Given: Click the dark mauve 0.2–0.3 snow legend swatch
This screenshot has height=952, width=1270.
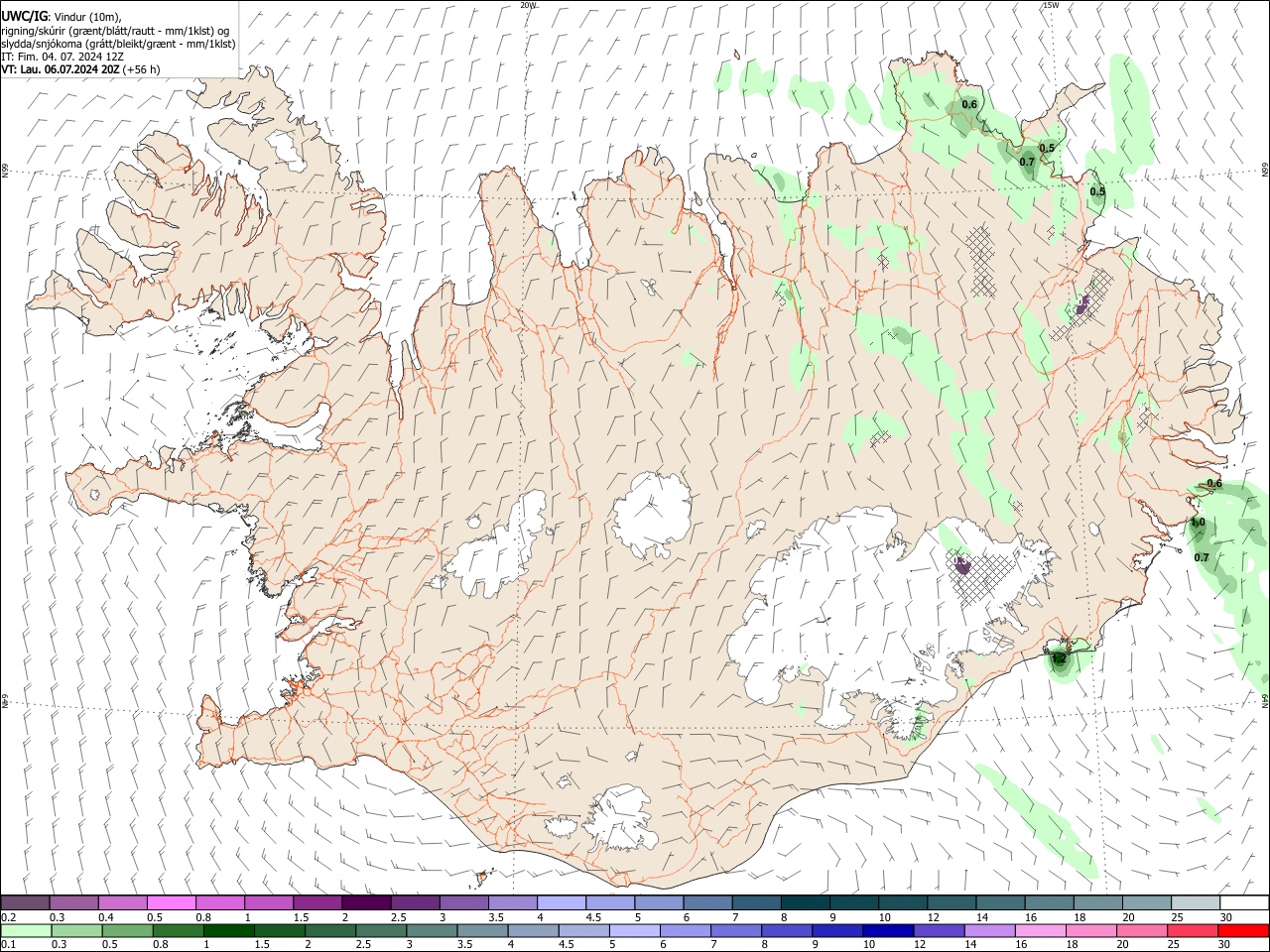Looking at the screenshot, I should [25, 902].
